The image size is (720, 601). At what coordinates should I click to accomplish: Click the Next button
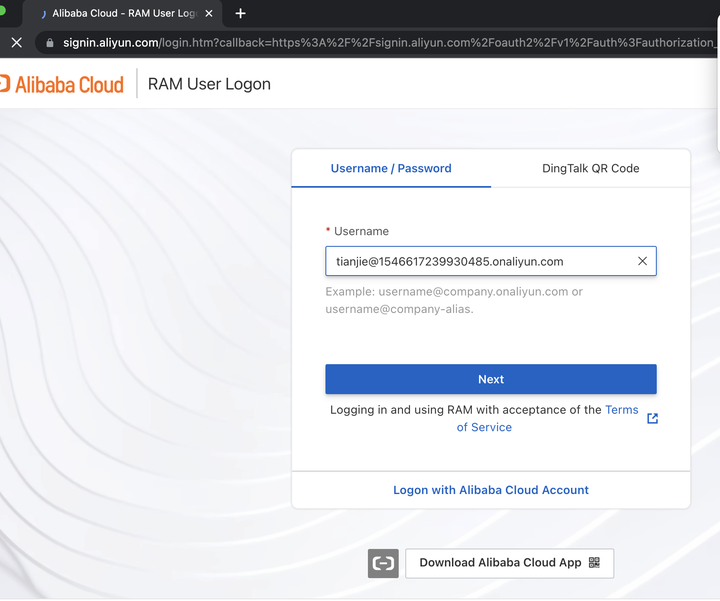[490, 379]
